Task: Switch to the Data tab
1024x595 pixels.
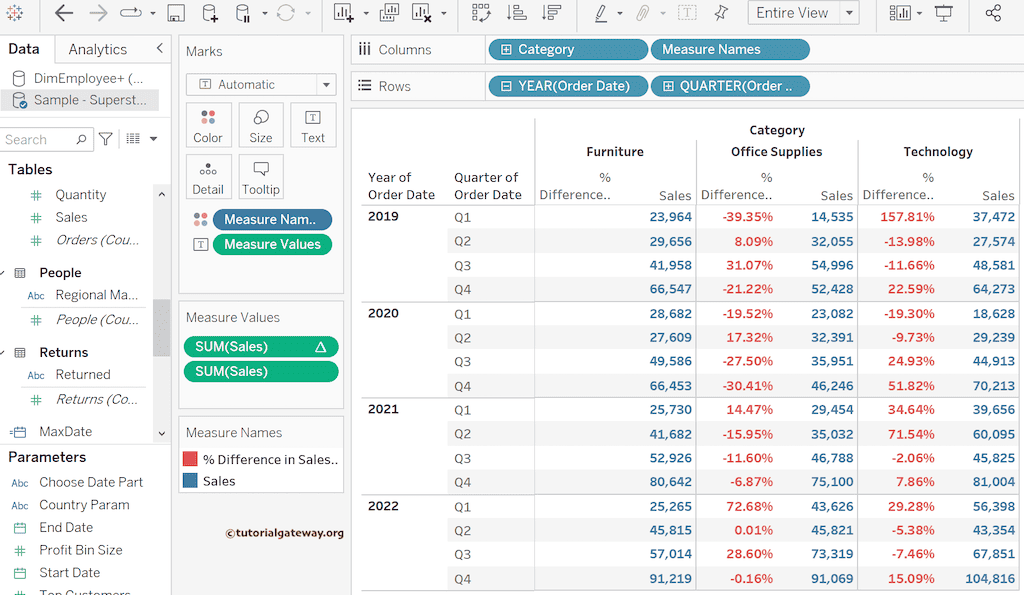Action: [x=25, y=48]
